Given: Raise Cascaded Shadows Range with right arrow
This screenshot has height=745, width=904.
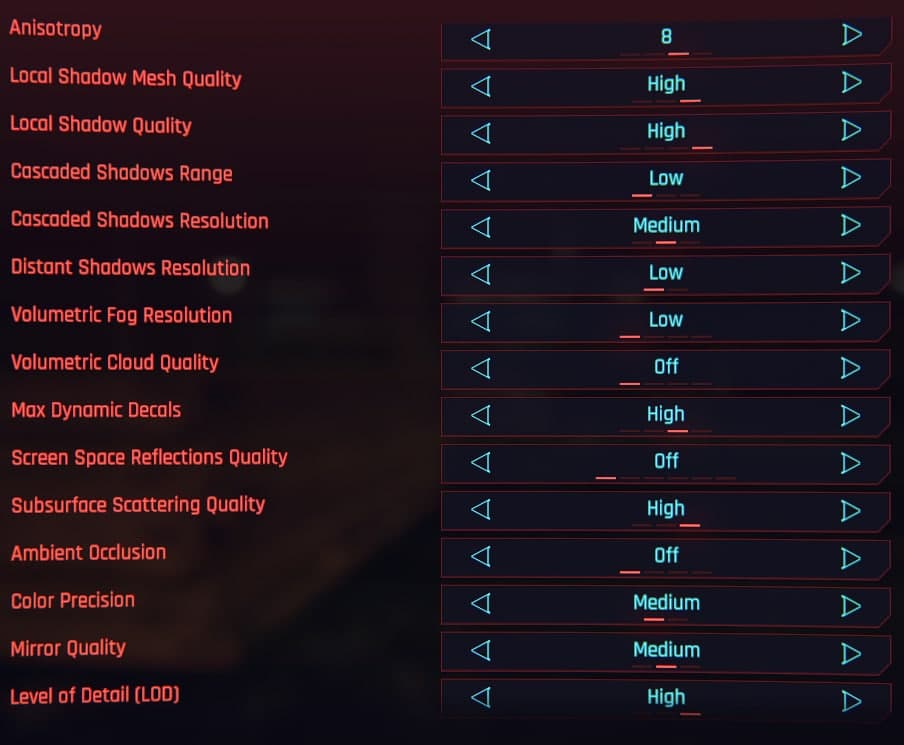Looking at the screenshot, I should point(852,177).
